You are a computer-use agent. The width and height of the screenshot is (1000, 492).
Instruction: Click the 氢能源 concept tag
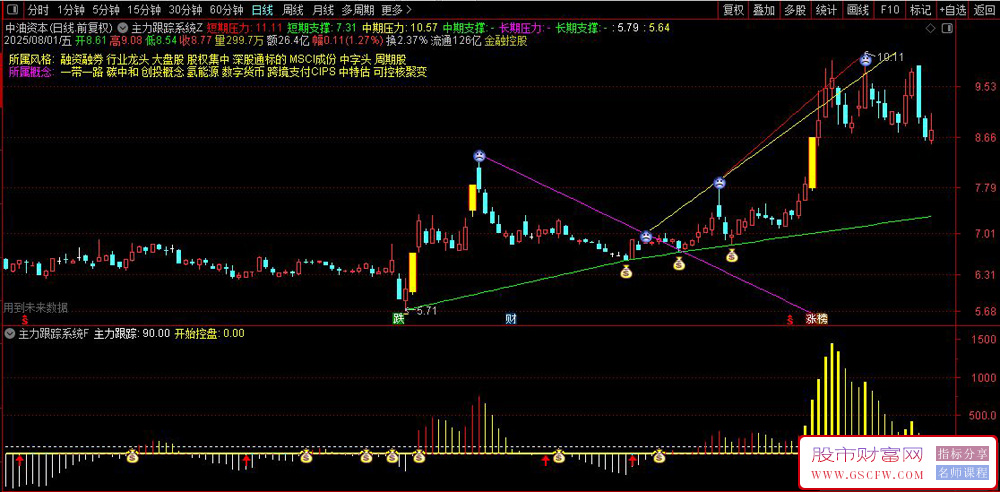(x=203, y=72)
